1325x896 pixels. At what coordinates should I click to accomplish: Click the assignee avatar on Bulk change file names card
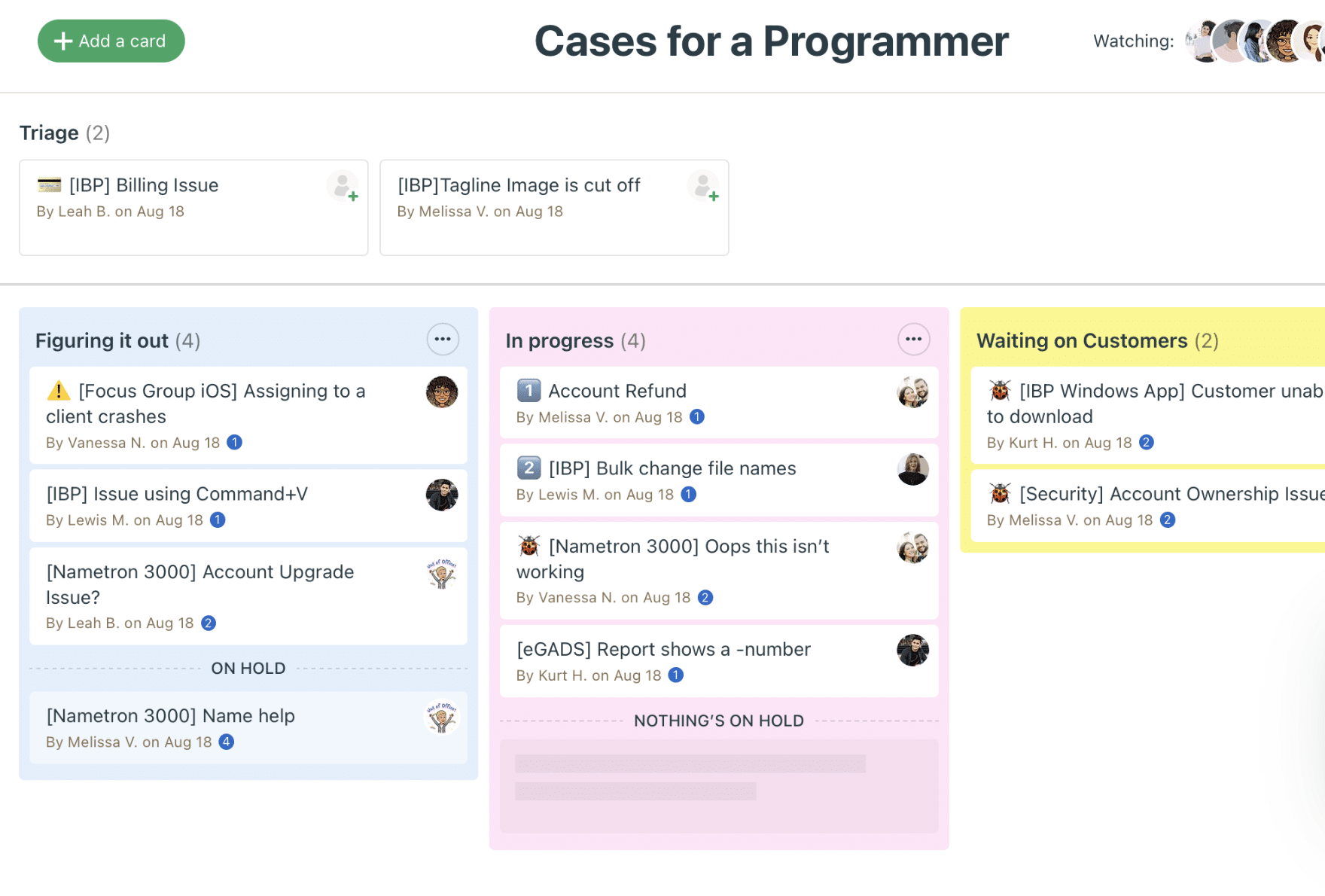[x=912, y=470]
